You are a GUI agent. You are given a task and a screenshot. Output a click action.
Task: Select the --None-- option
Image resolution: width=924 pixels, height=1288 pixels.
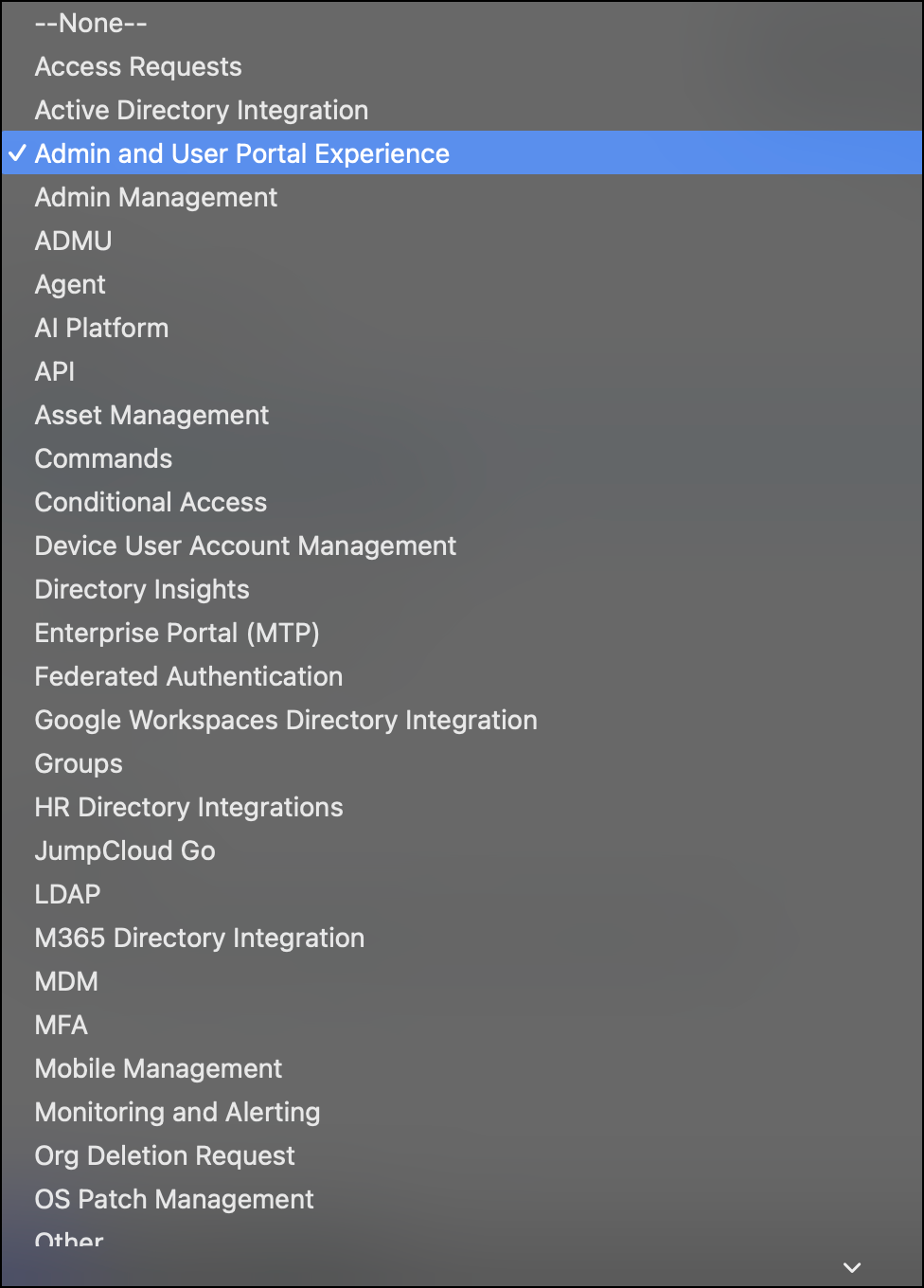[90, 23]
